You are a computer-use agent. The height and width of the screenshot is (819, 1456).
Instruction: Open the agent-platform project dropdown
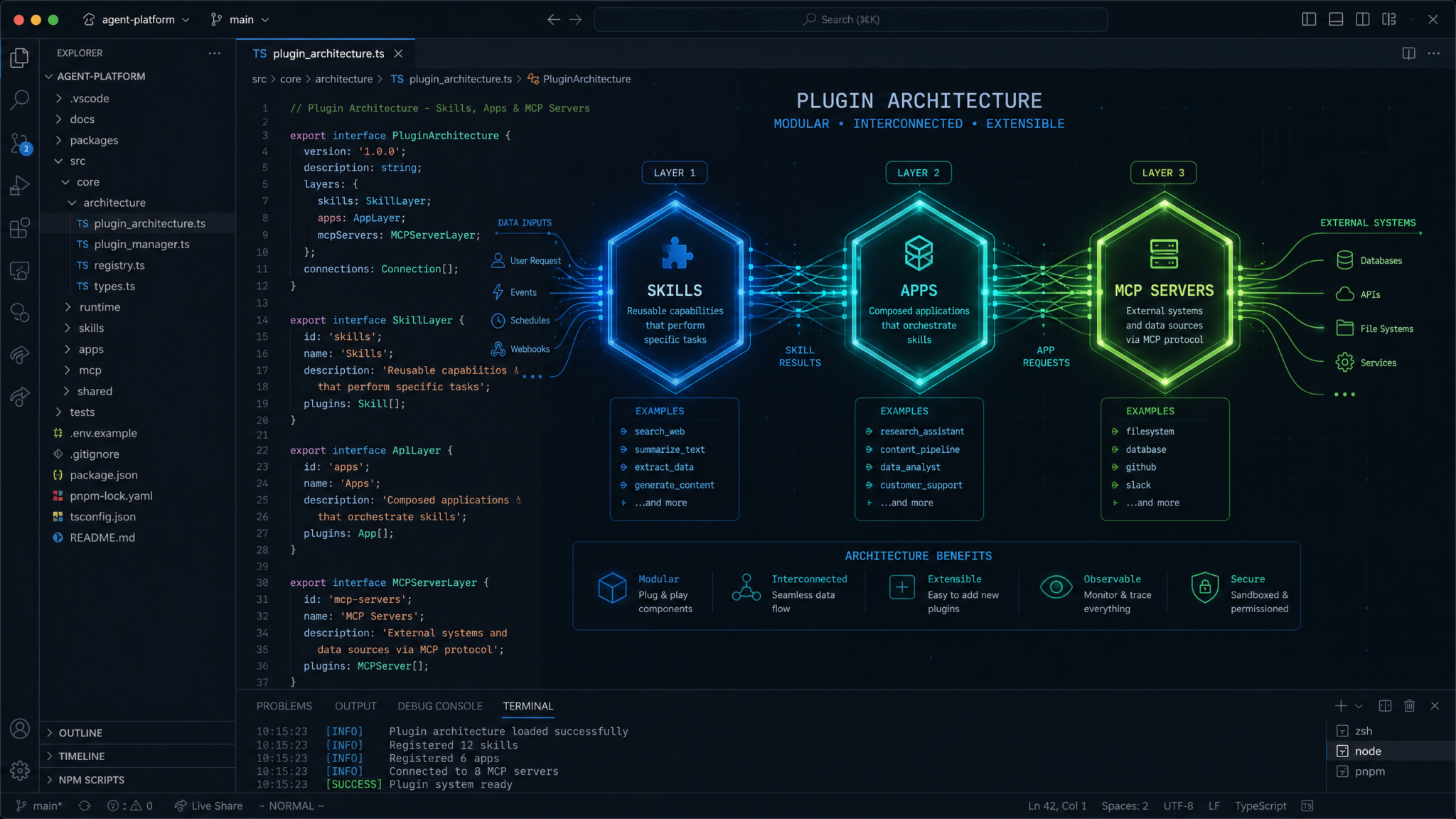(x=136, y=20)
